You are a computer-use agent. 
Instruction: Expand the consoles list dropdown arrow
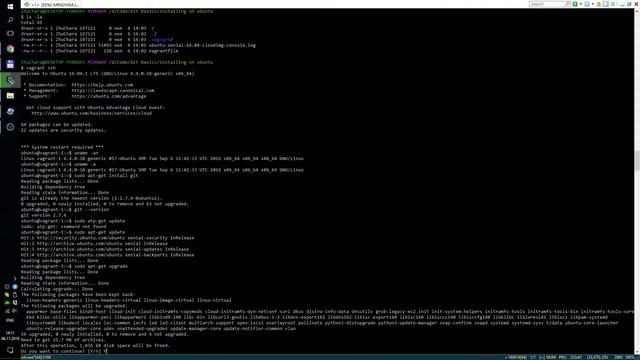pos(593,4)
